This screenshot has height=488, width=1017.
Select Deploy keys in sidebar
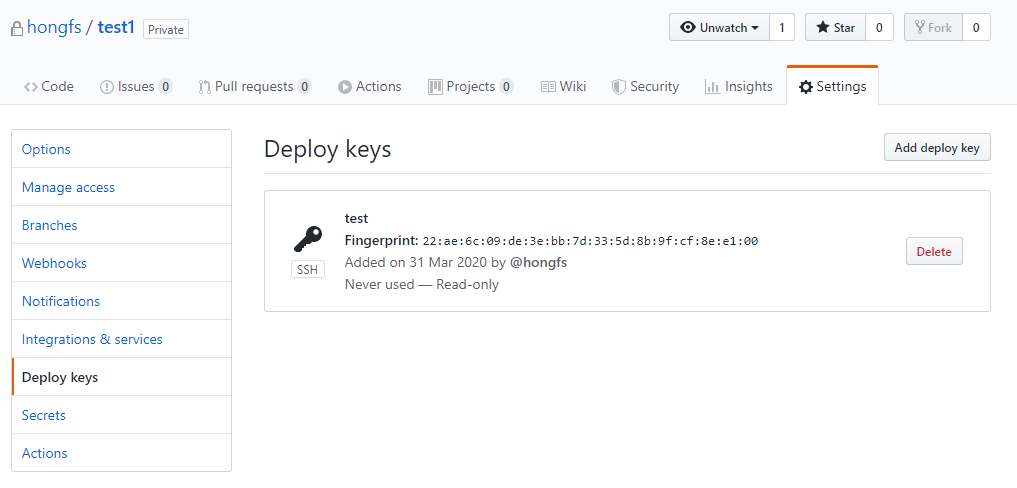point(121,377)
